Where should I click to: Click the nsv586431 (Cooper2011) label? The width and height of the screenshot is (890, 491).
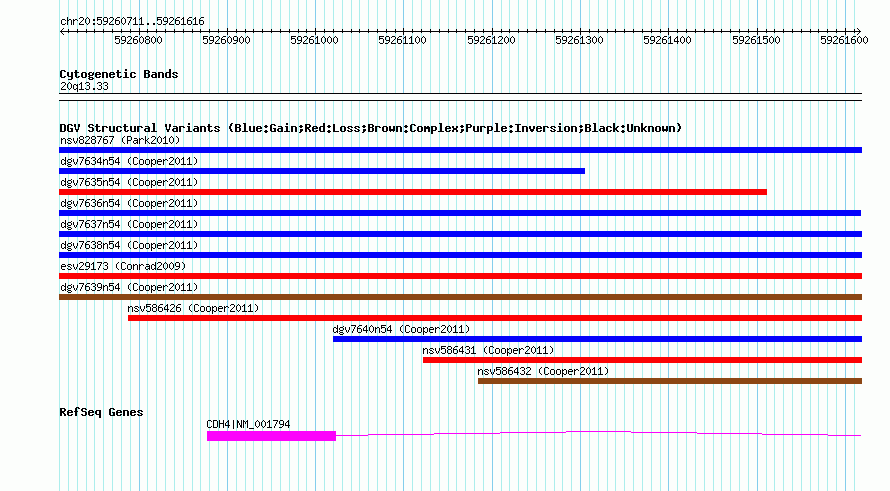tap(488, 350)
